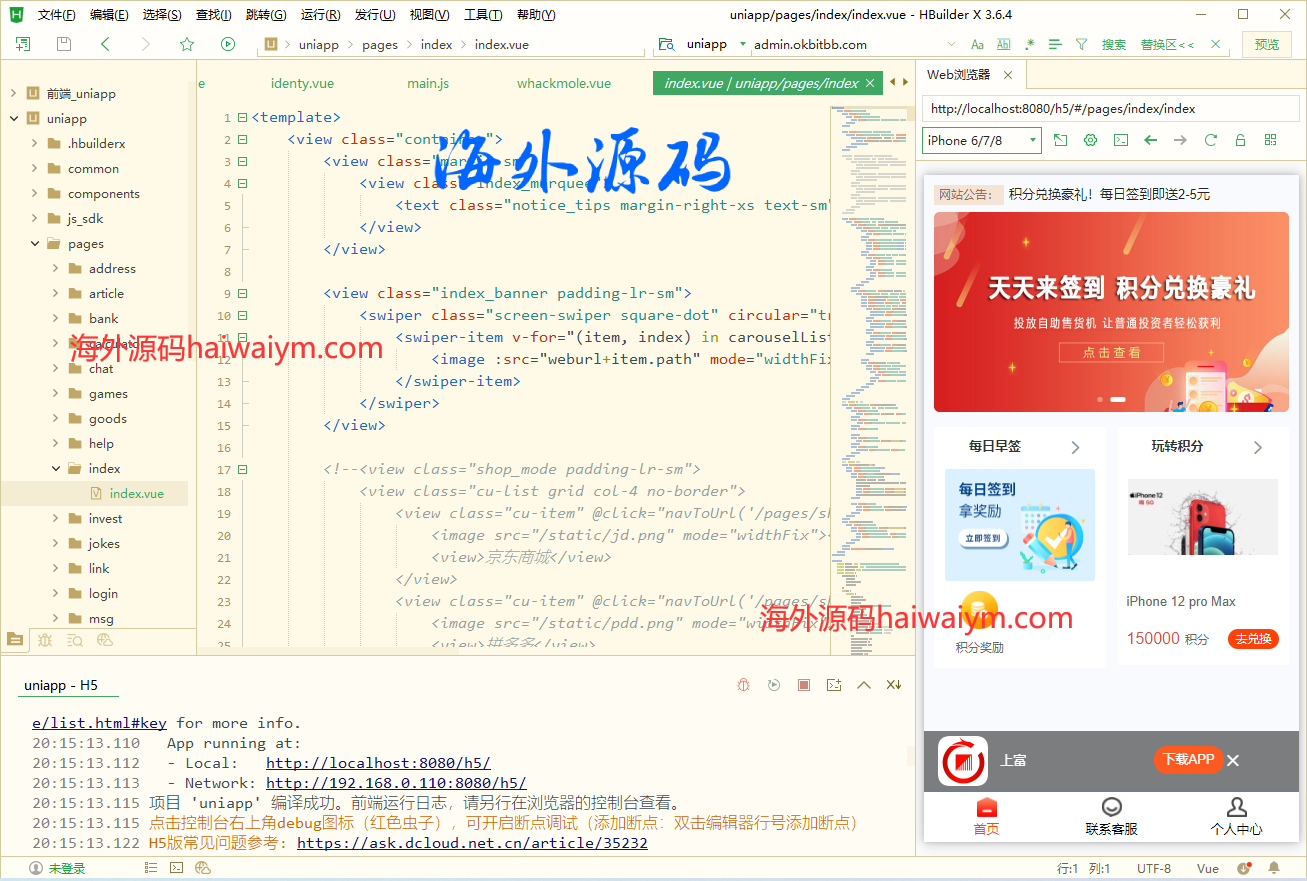Click the bookmark star icon in toolbar
This screenshot has height=881, width=1307.
(187, 44)
